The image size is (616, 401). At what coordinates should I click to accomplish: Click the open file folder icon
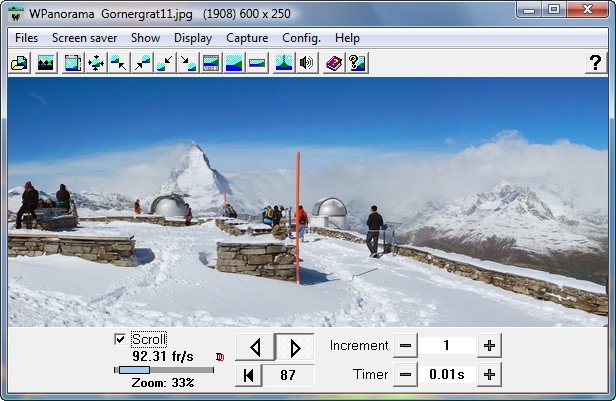(x=19, y=63)
